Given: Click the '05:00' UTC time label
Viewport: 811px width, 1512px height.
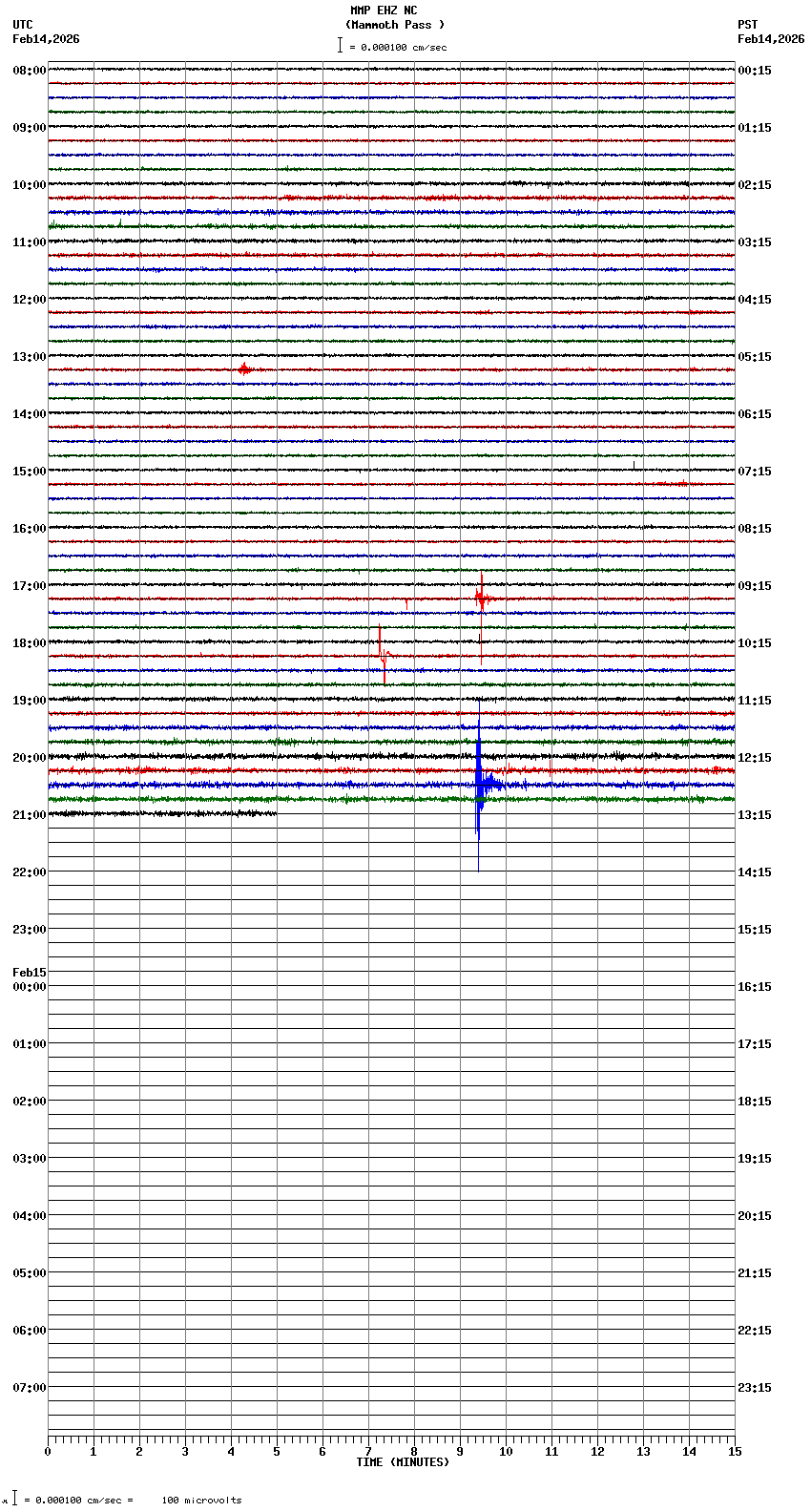Looking at the screenshot, I should 30,1273.
